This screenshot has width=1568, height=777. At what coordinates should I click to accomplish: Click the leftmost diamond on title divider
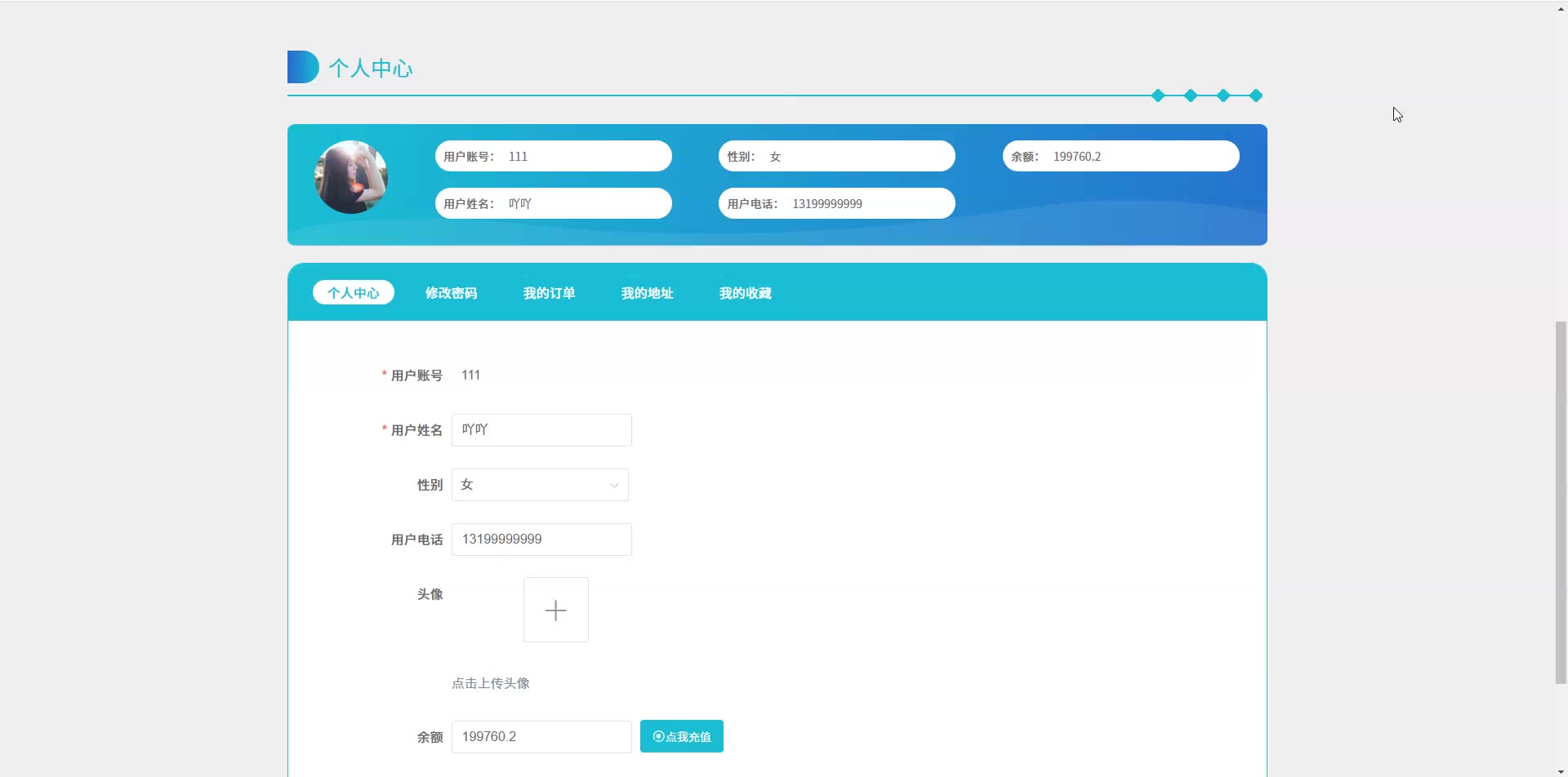click(x=1158, y=95)
